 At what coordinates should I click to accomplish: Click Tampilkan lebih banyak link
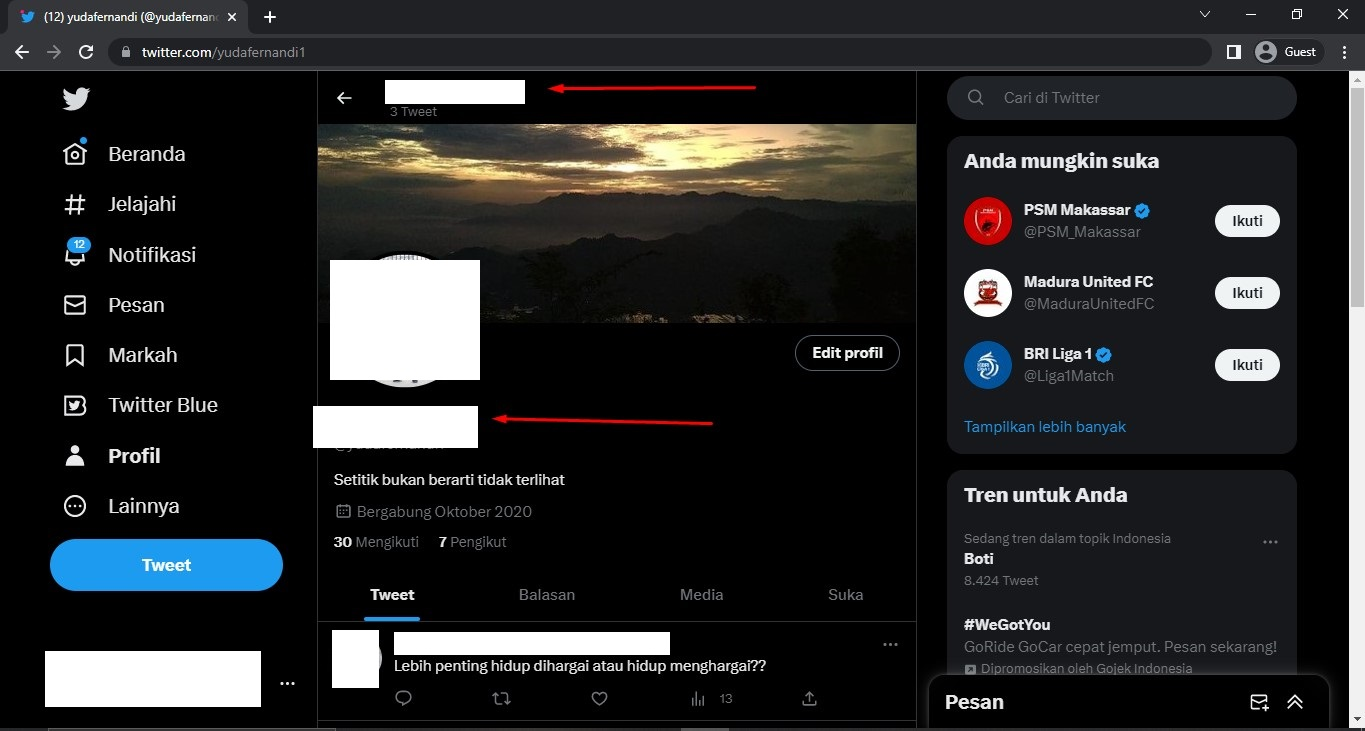click(x=1045, y=427)
